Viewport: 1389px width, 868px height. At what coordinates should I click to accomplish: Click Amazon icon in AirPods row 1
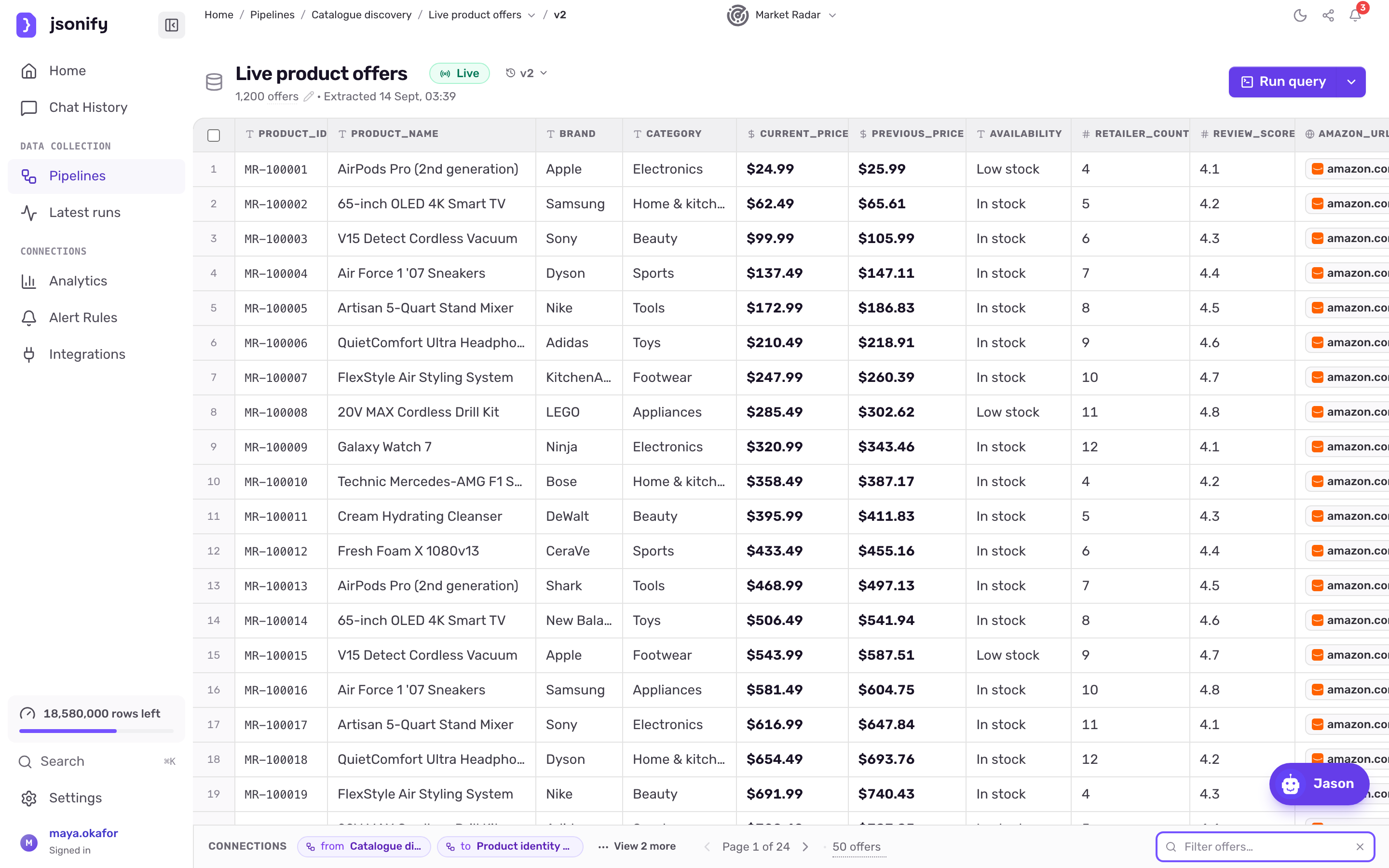click(1318, 169)
